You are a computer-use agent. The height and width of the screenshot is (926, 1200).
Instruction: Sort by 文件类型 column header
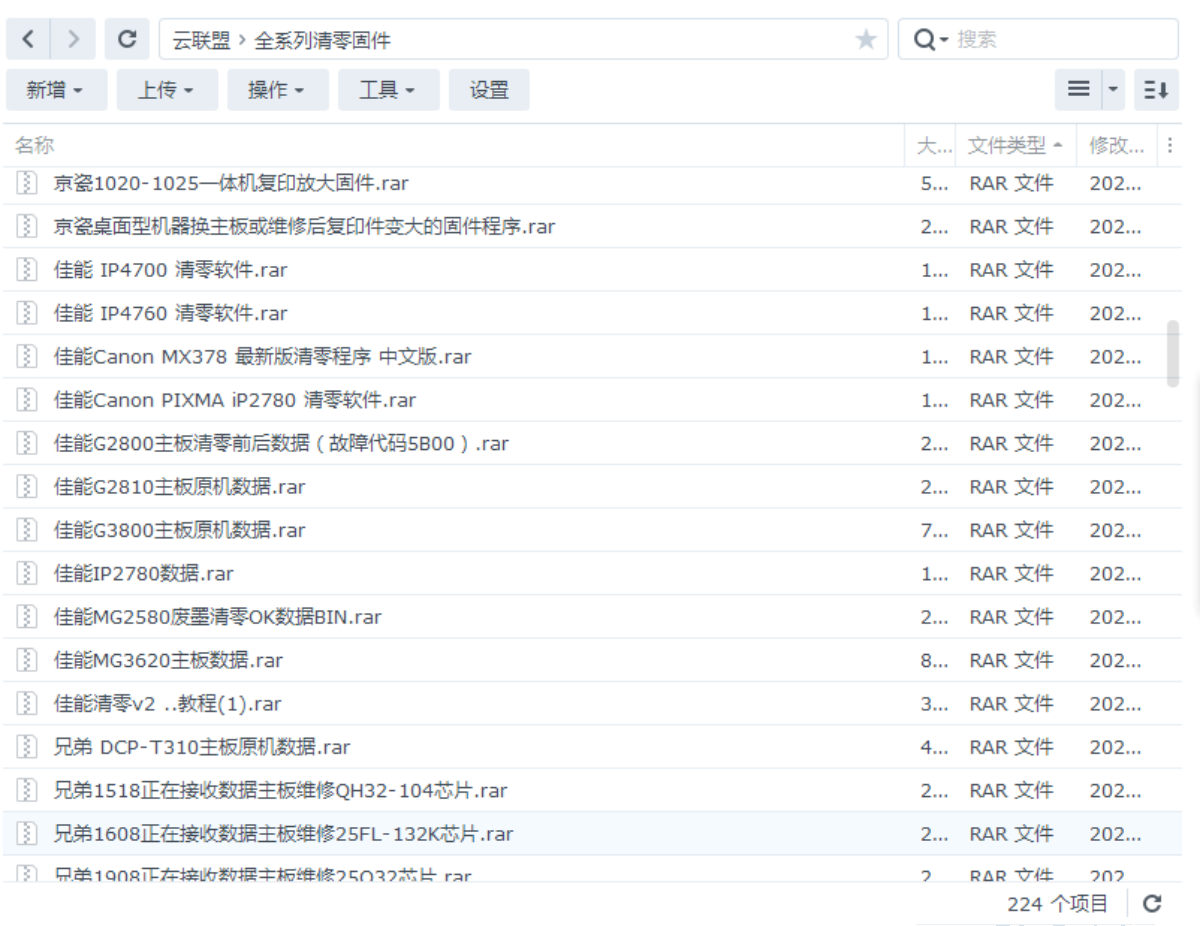pyautogui.click(x=1016, y=146)
